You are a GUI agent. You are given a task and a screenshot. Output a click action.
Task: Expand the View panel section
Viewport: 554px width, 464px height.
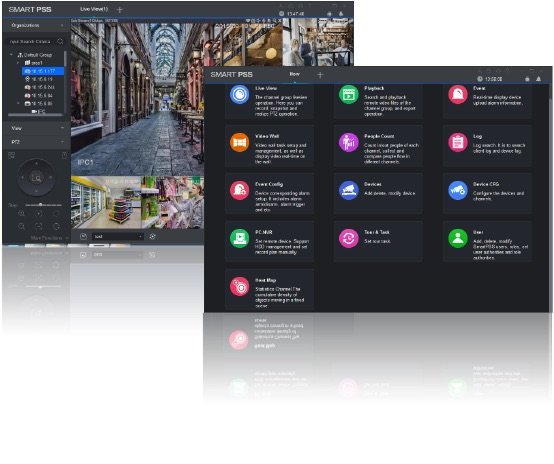click(37, 128)
